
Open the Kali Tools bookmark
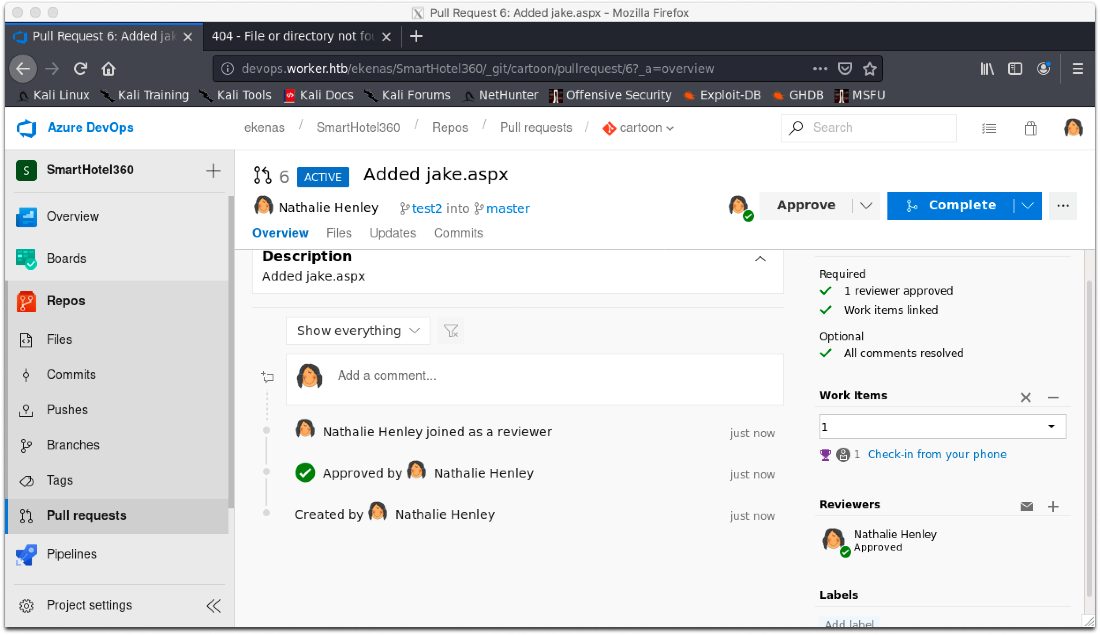pyautogui.click(x=236, y=95)
